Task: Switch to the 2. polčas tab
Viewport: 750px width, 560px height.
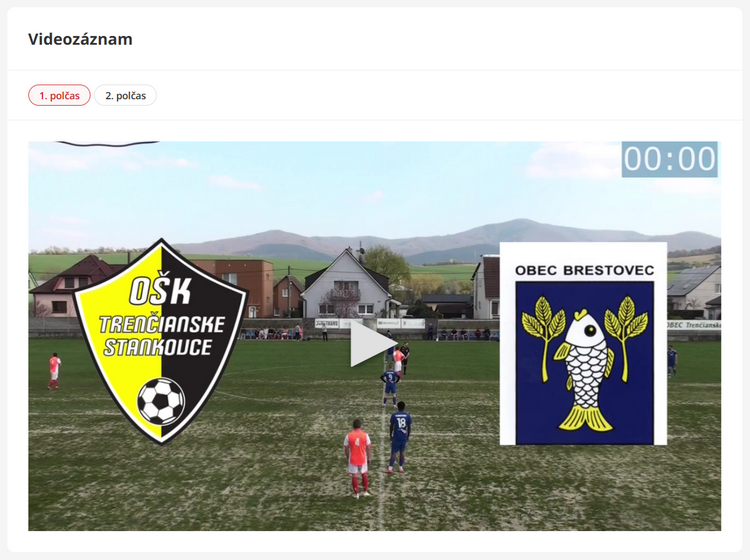Action: 125,95
